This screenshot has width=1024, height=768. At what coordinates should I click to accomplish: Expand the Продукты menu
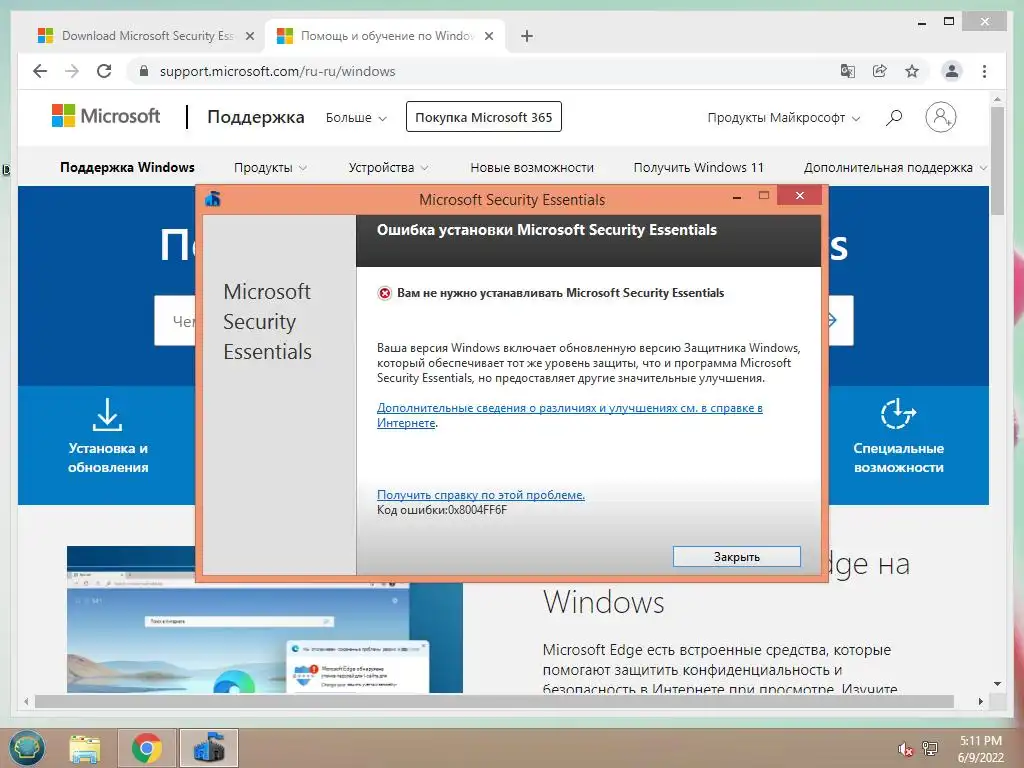tap(270, 168)
